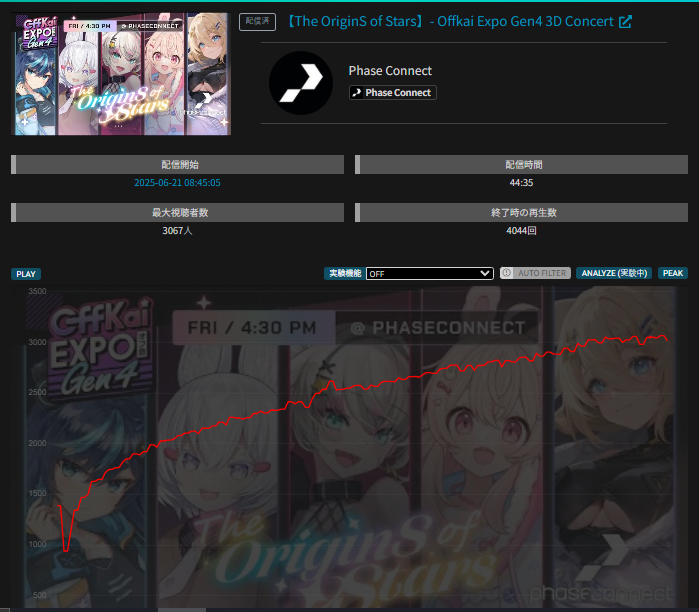
Task: Open the Origins of Stars concert title link
Action: (450, 21)
